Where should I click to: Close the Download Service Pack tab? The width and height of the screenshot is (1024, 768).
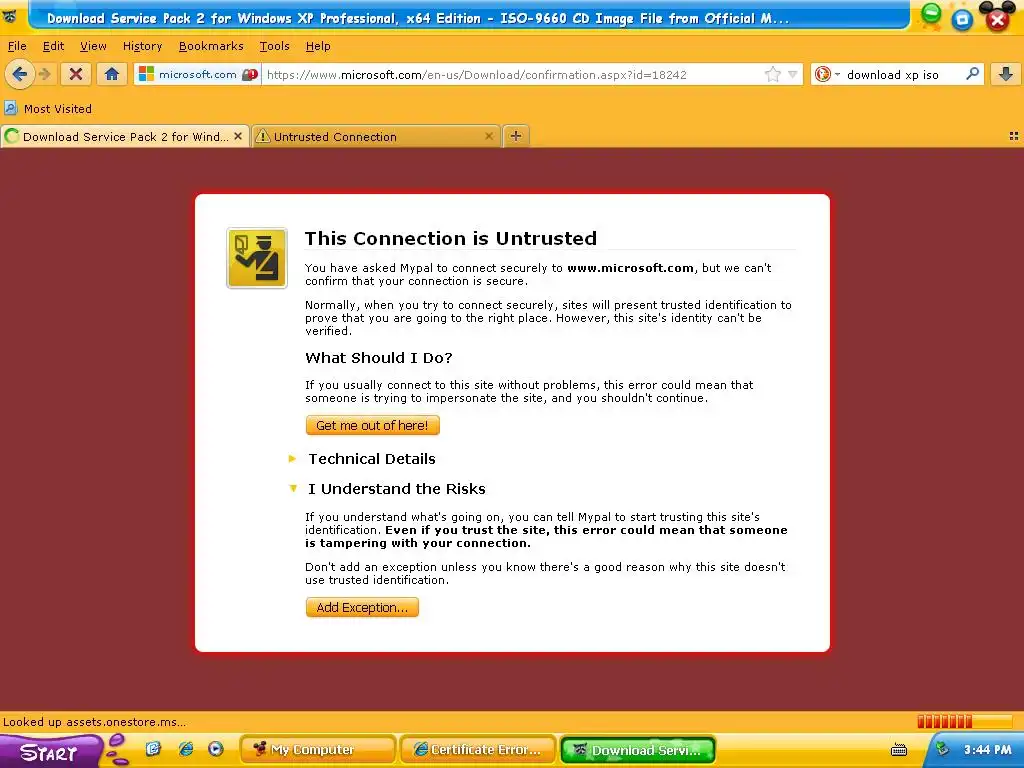coord(238,136)
